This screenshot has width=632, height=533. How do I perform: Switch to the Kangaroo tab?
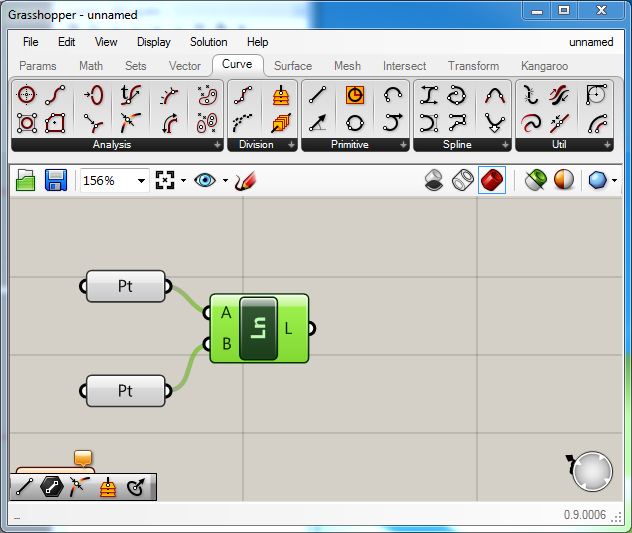click(x=545, y=66)
